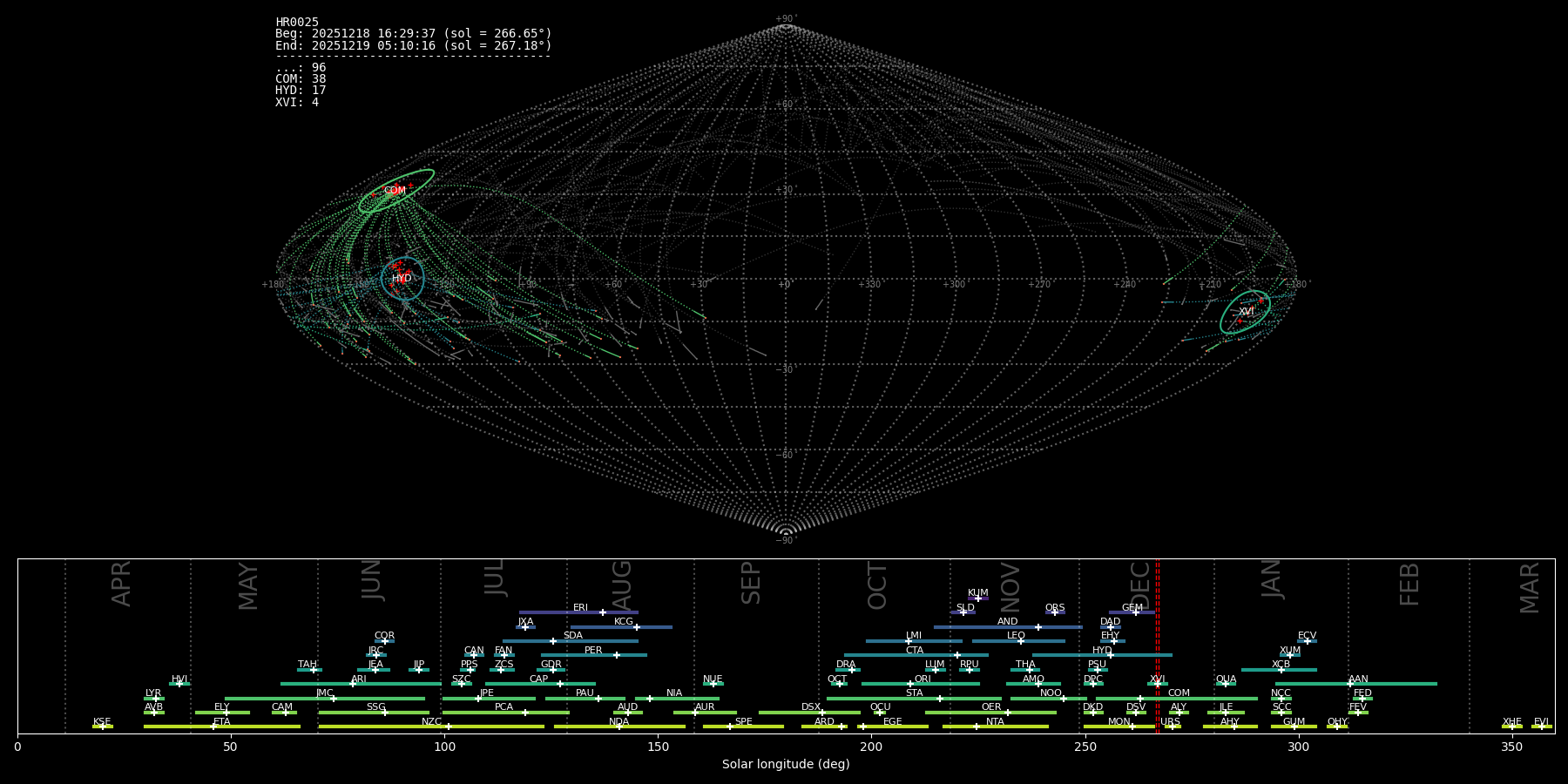Screen dimensions: 1568x784
Task: Click the COR shower label
Action: (x=384, y=636)
